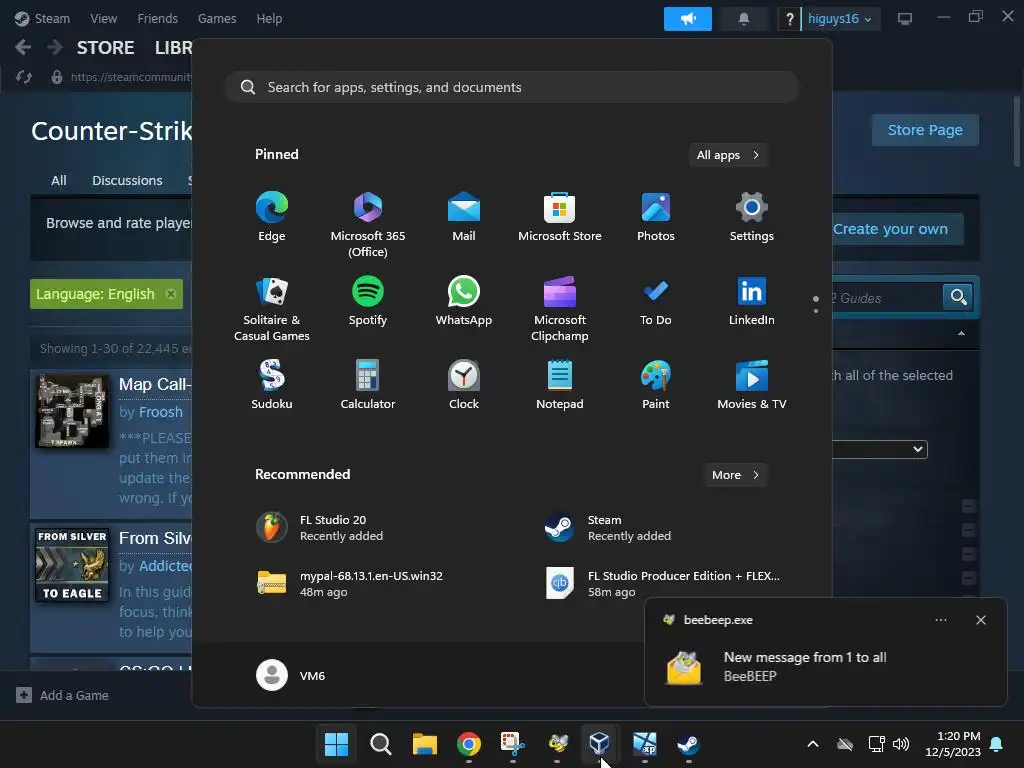Collapse the guides filter panel arrow
Screen dimensions: 1024x768
[961, 334]
